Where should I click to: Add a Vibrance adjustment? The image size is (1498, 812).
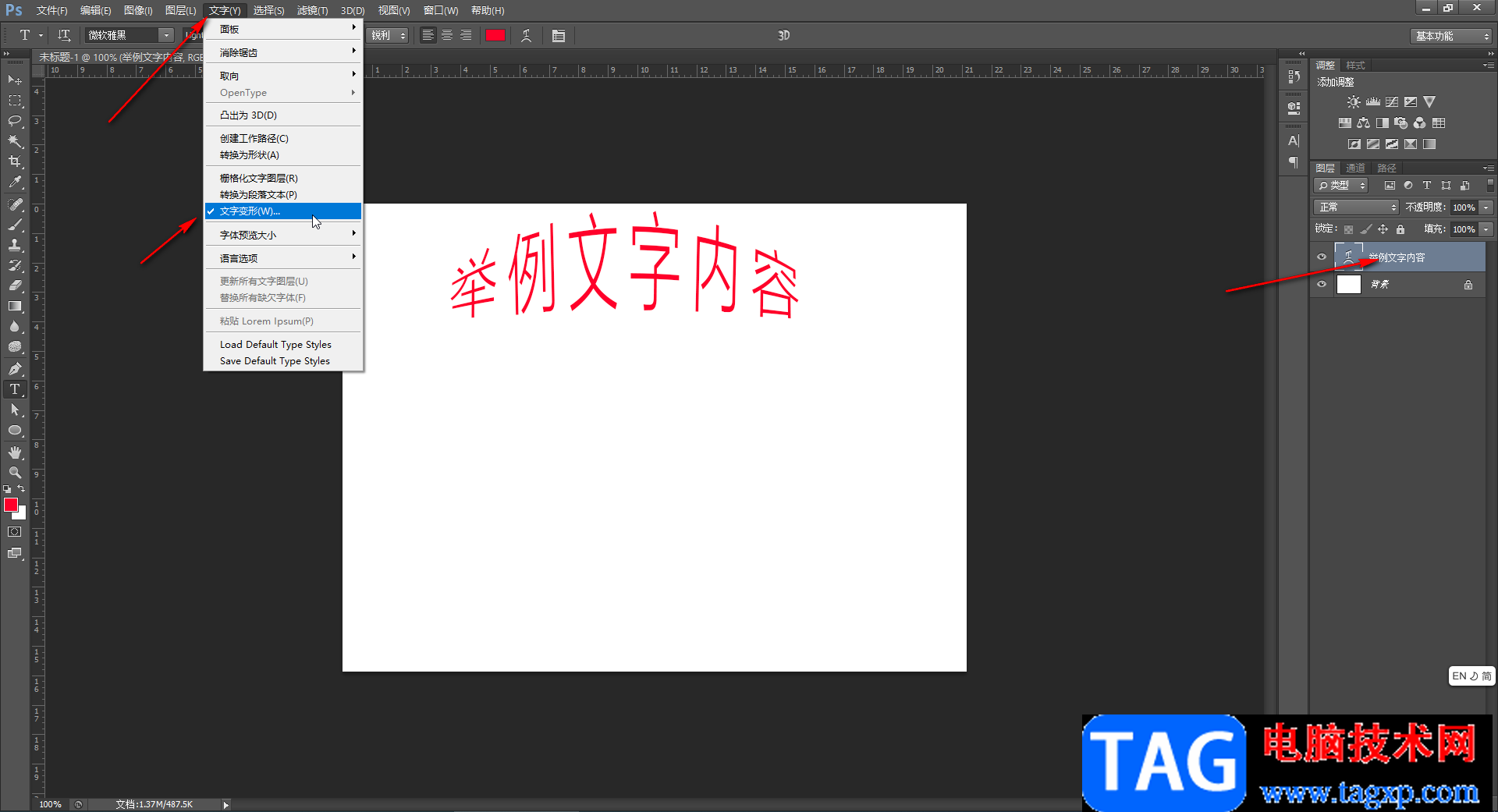click(1429, 102)
